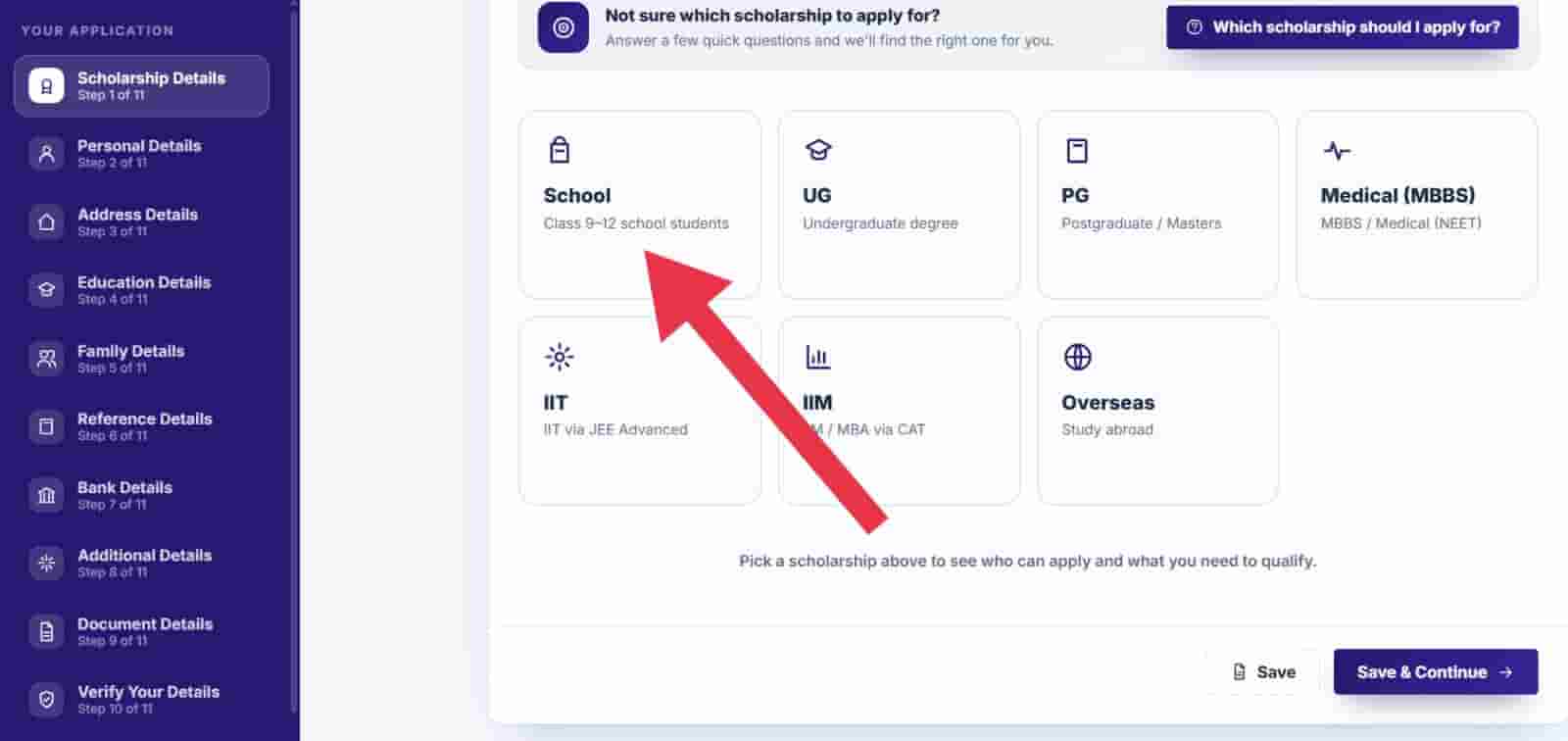Image resolution: width=1568 pixels, height=741 pixels.
Task: Click the Personal Details person icon
Action: (46, 154)
